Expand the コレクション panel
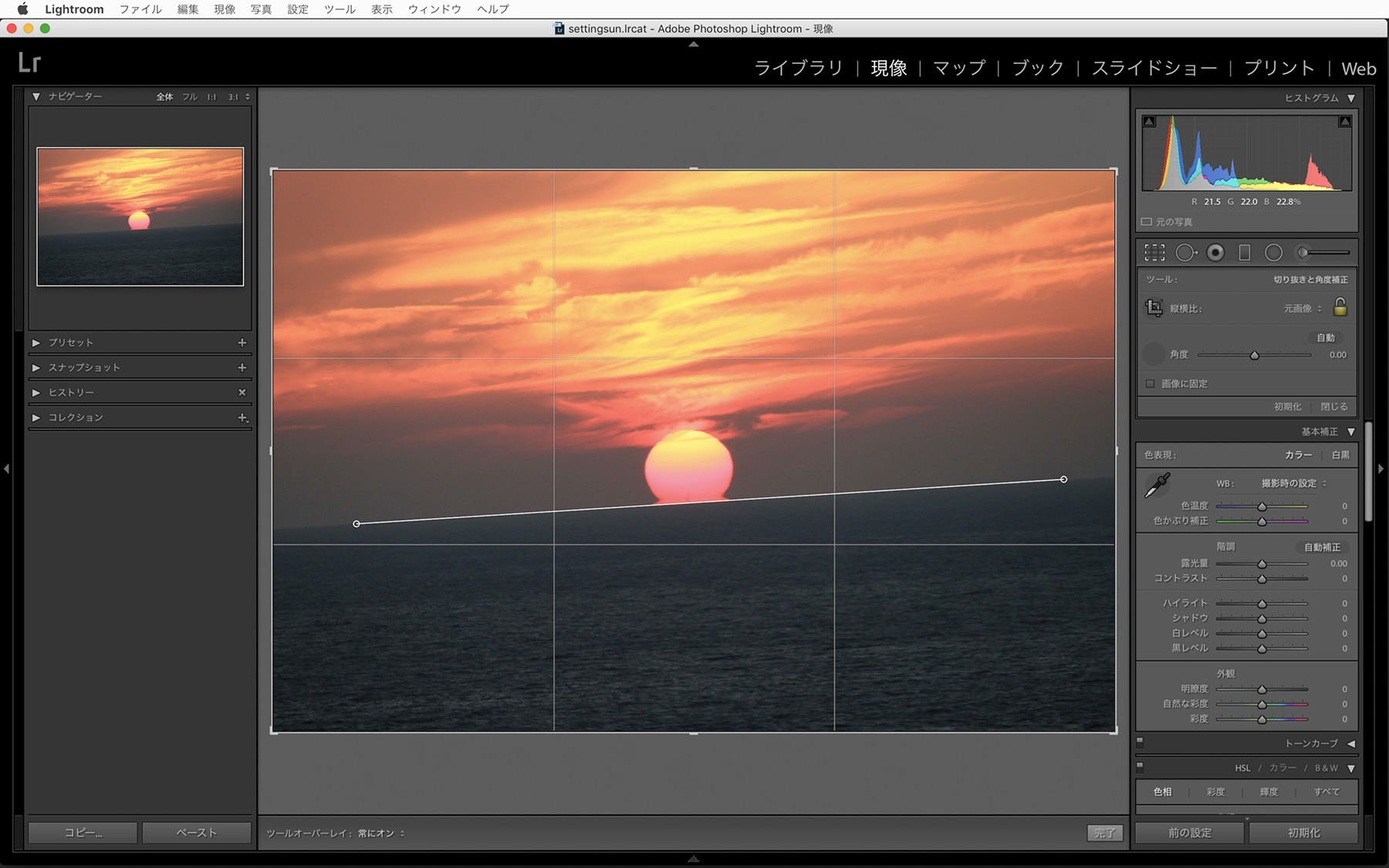This screenshot has height=868, width=1389. tap(35, 417)
